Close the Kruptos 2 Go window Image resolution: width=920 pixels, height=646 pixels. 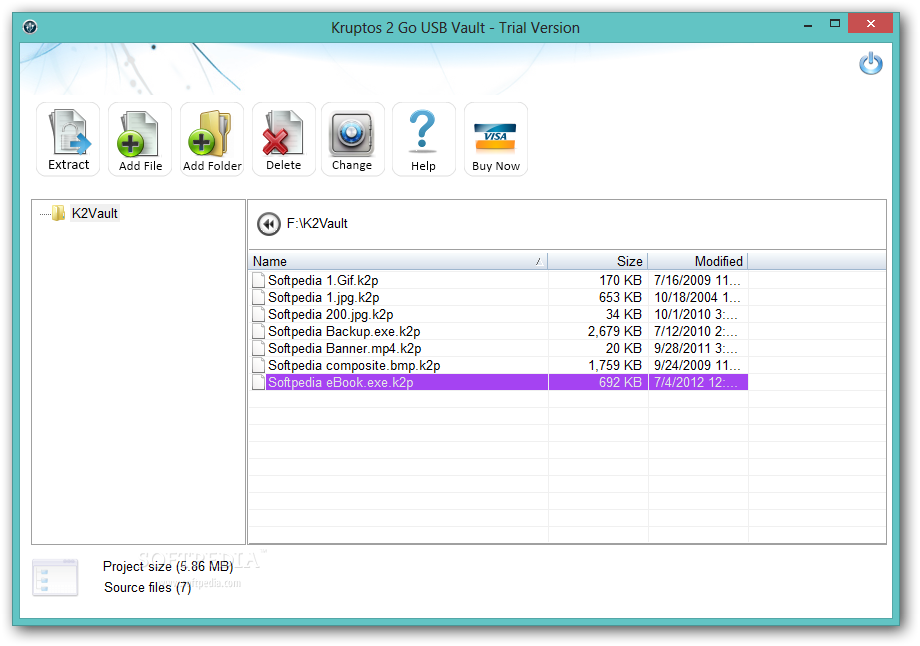tap(870, 24)
